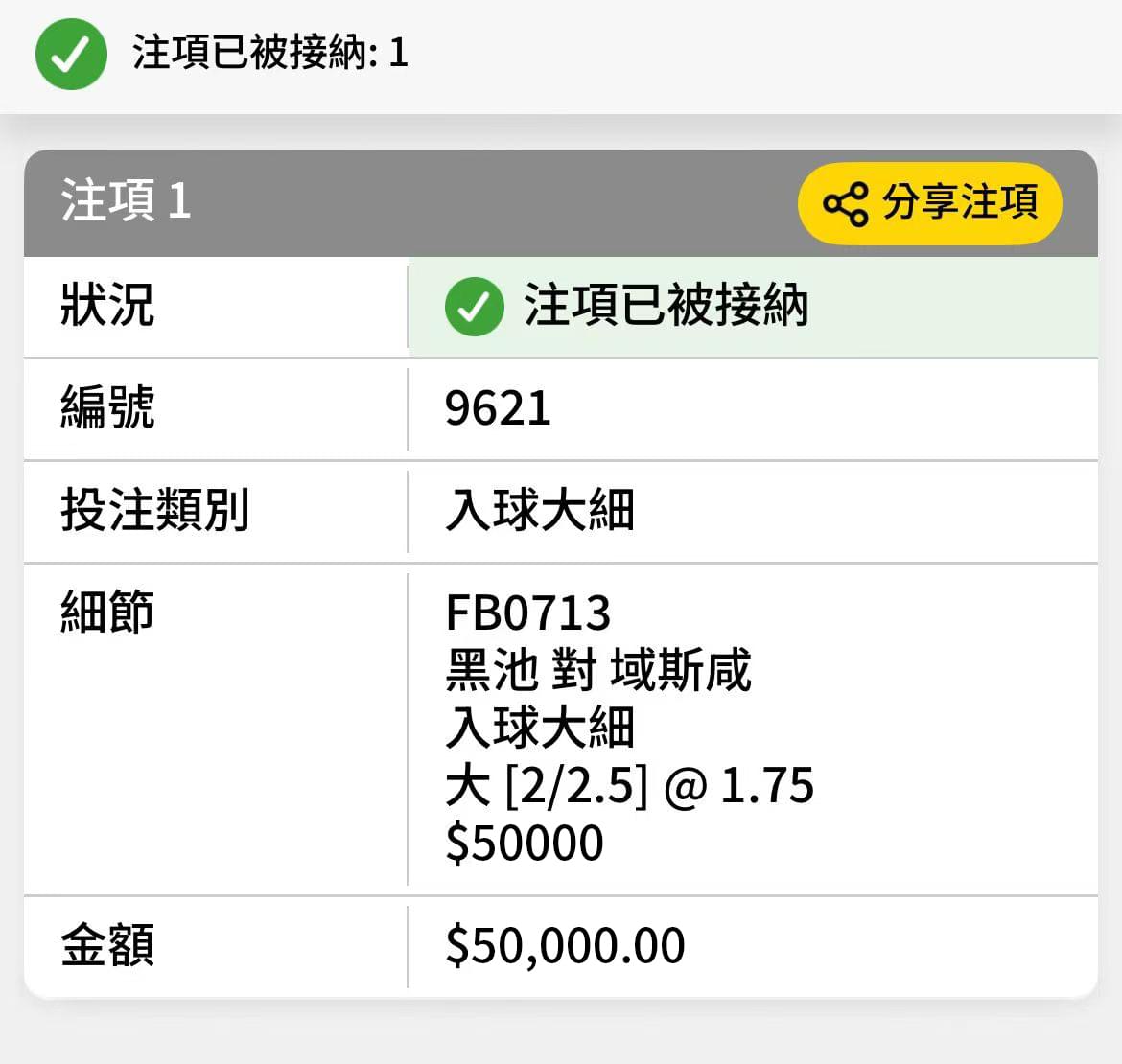Image resolution: width=1122 pixels, height=1064 pixels.
Task: Tap the 注項已被接納 status text in green cell
Action: [x=666, y=306]
